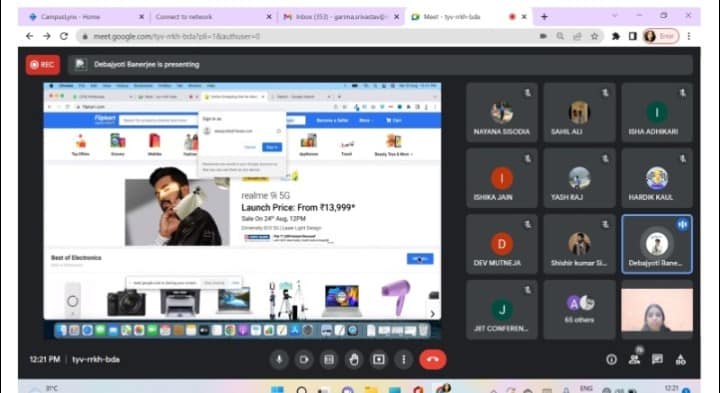Viewport: 720px width, 393px height.
Task: Show the participants people panel
Action: click(x=635, y=359)
